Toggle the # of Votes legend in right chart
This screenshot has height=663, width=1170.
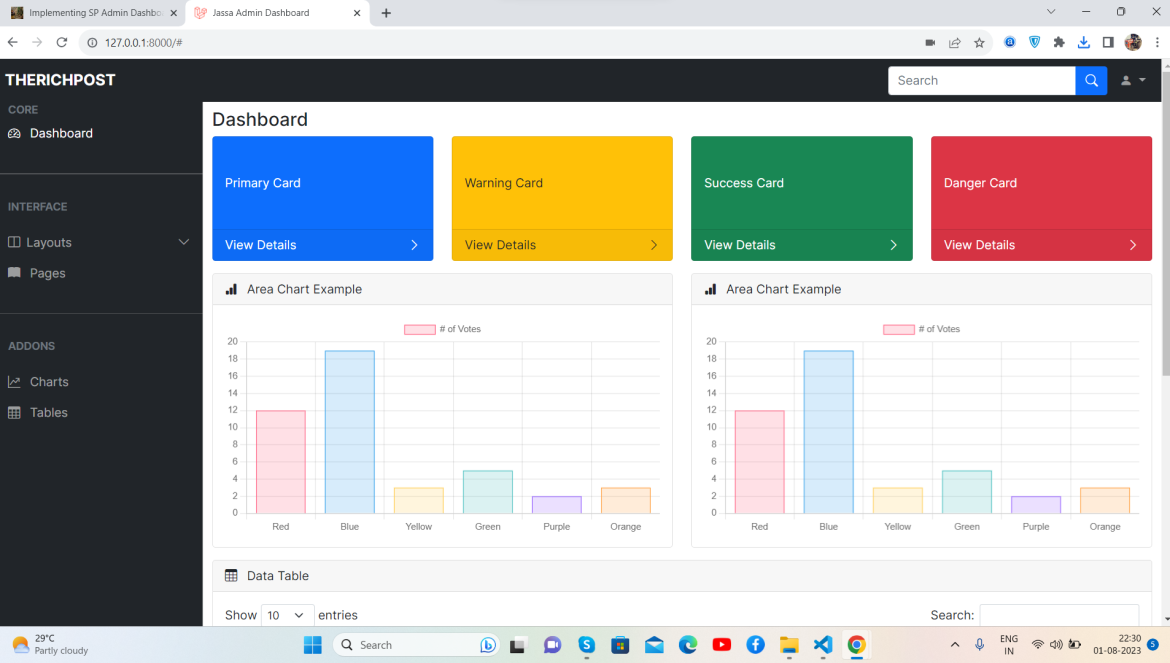coord(921,329)
